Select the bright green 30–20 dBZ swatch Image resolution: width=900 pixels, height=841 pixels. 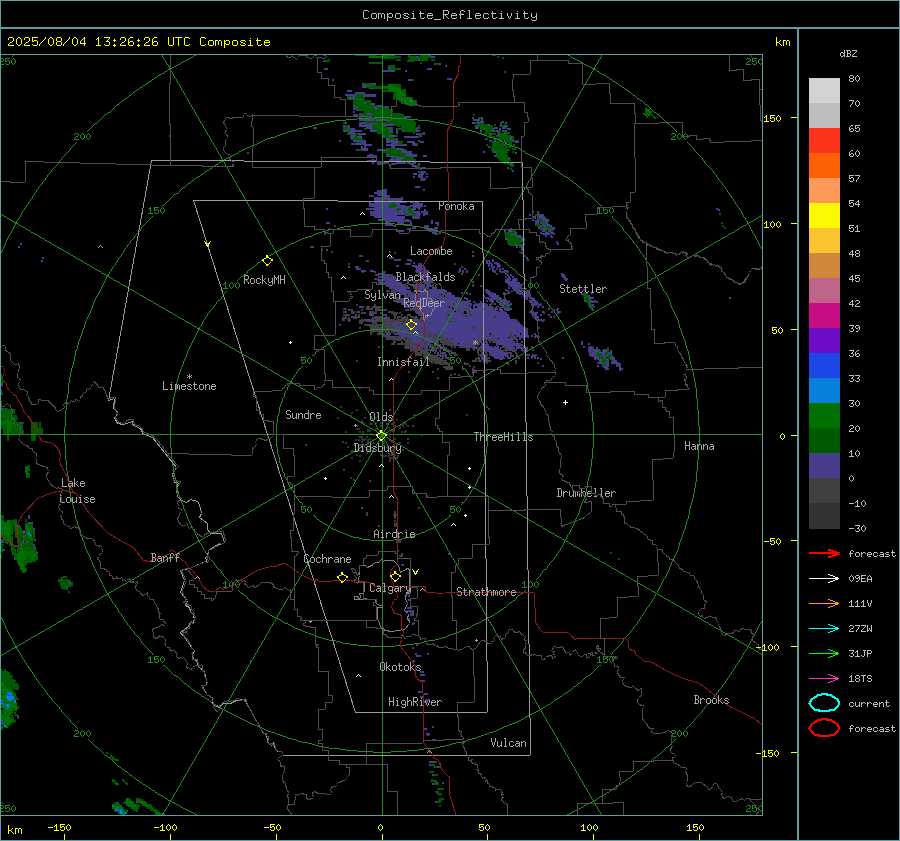tap(824, 416)
